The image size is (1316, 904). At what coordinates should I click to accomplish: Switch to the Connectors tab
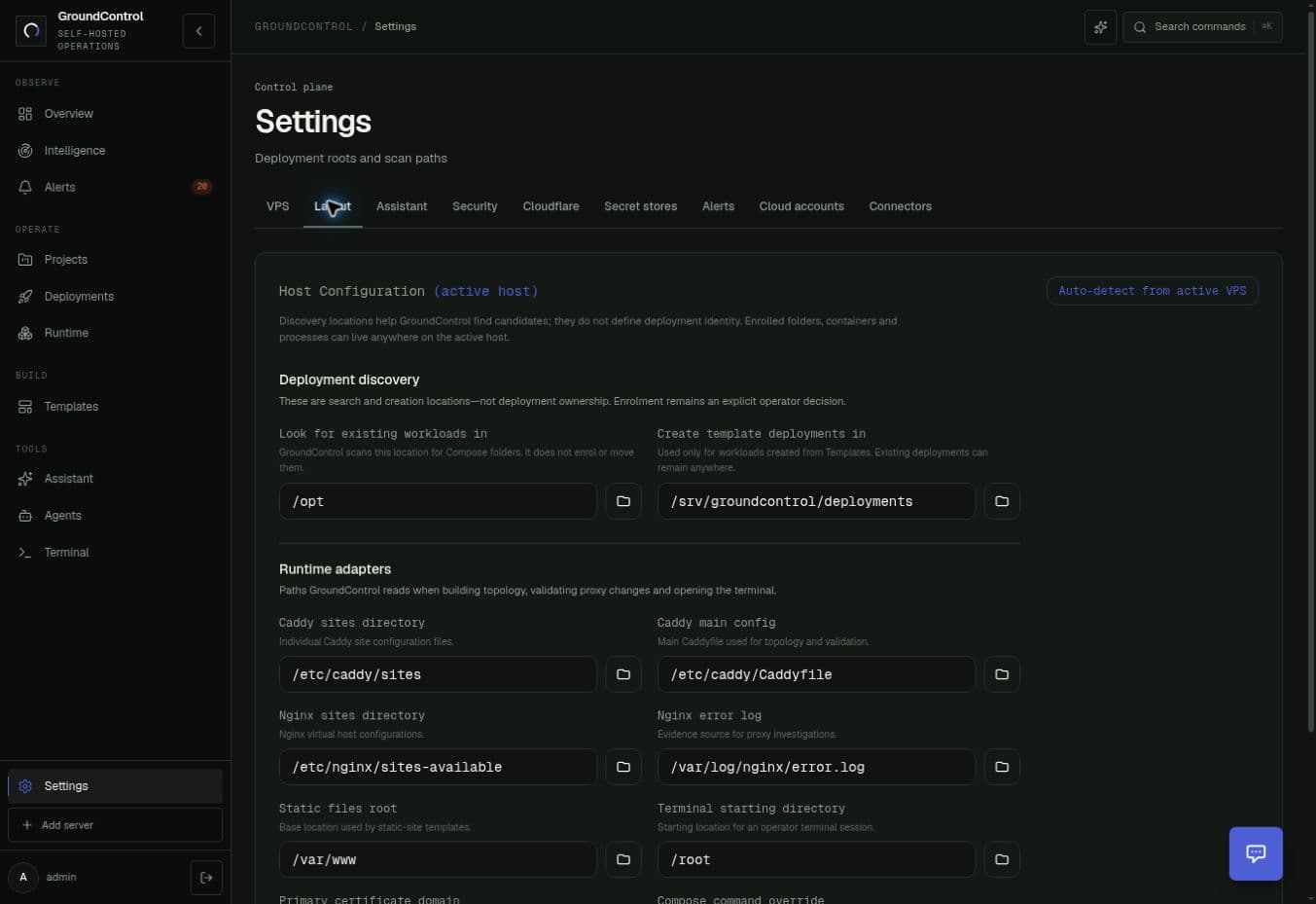(x=901, y=206)
